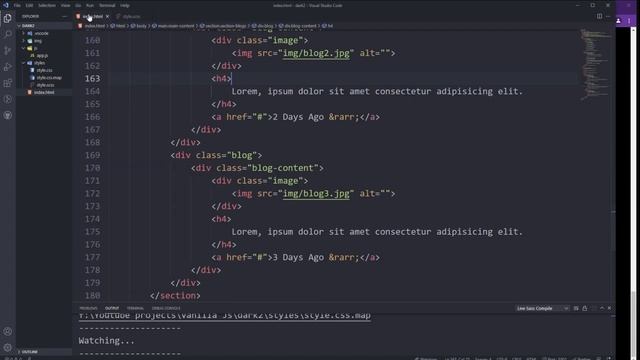The height and width of the screenshot is (360, 640).
Task: Switch to the Problems panel tab
Action: pyautogui.click(x=89, y=308)
